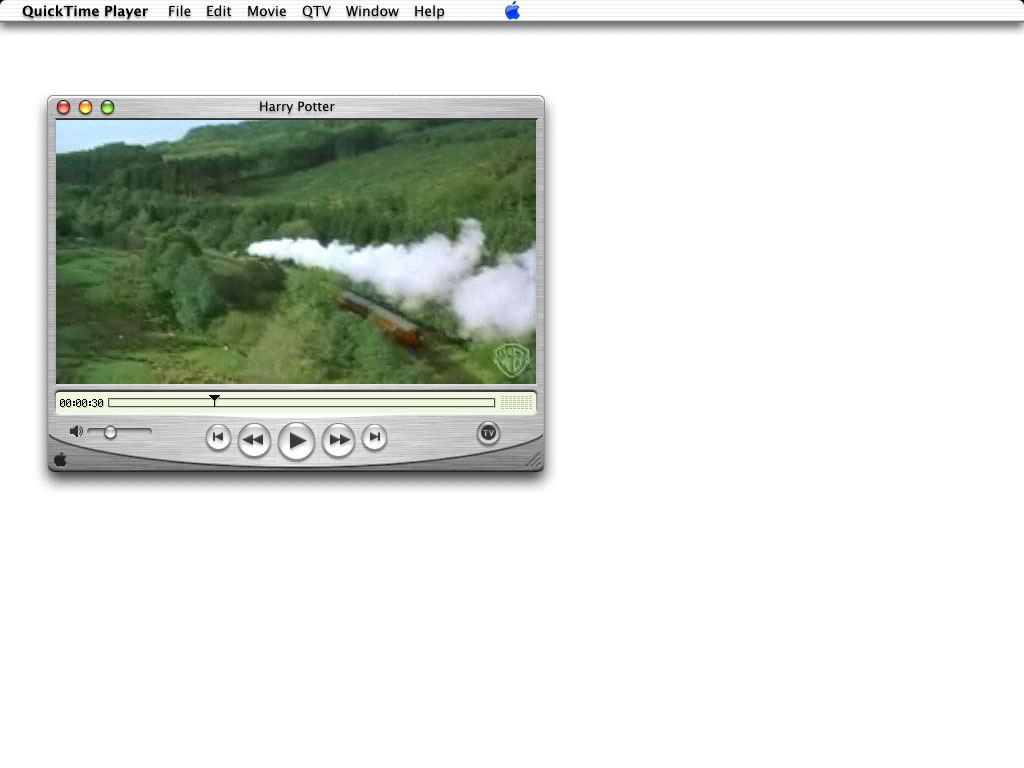Click the fast forward button
This screenshot has width=1024, height=768.
pos(338,440)
